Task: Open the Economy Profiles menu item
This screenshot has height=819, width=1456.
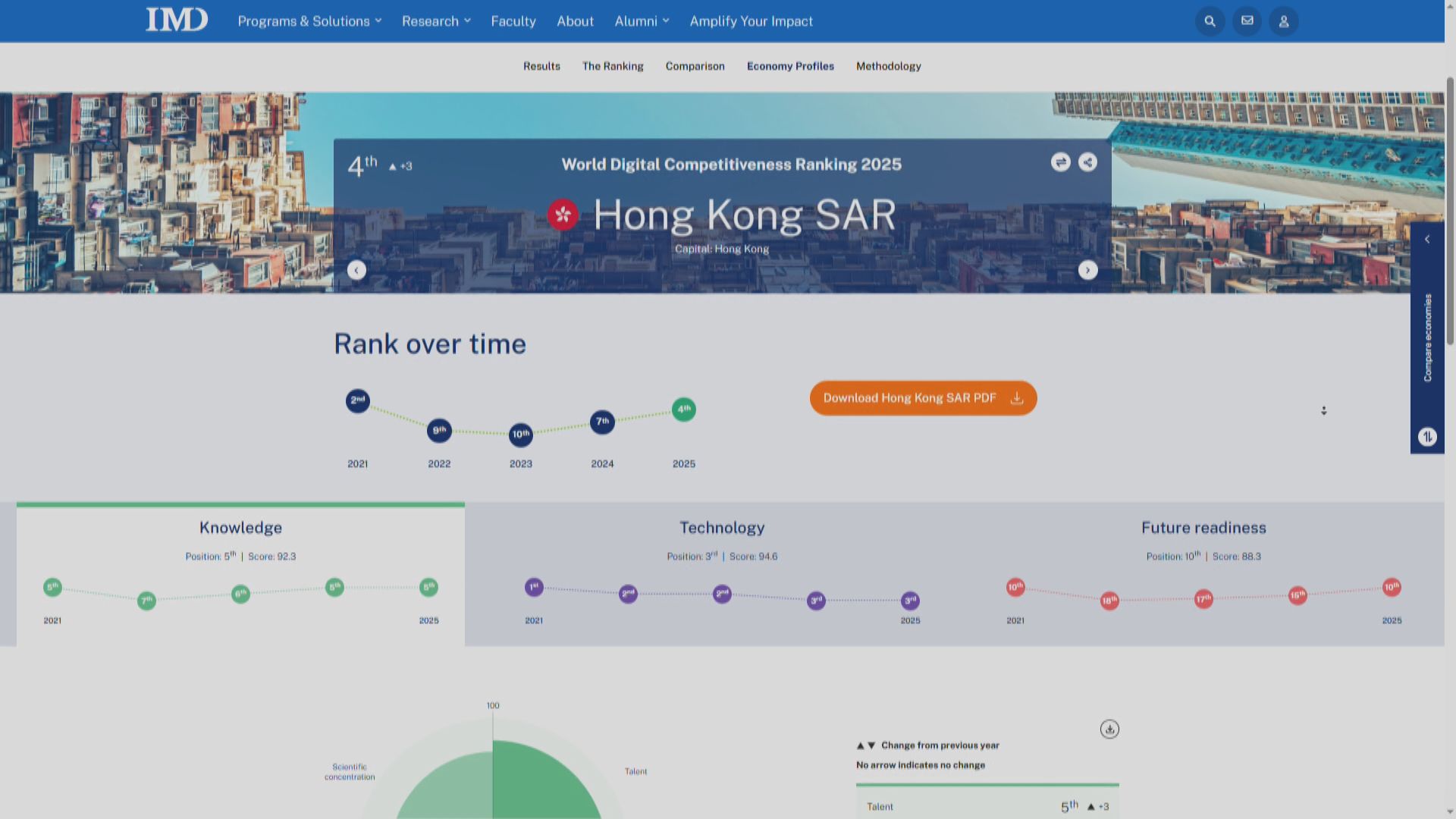Action: 790,67
